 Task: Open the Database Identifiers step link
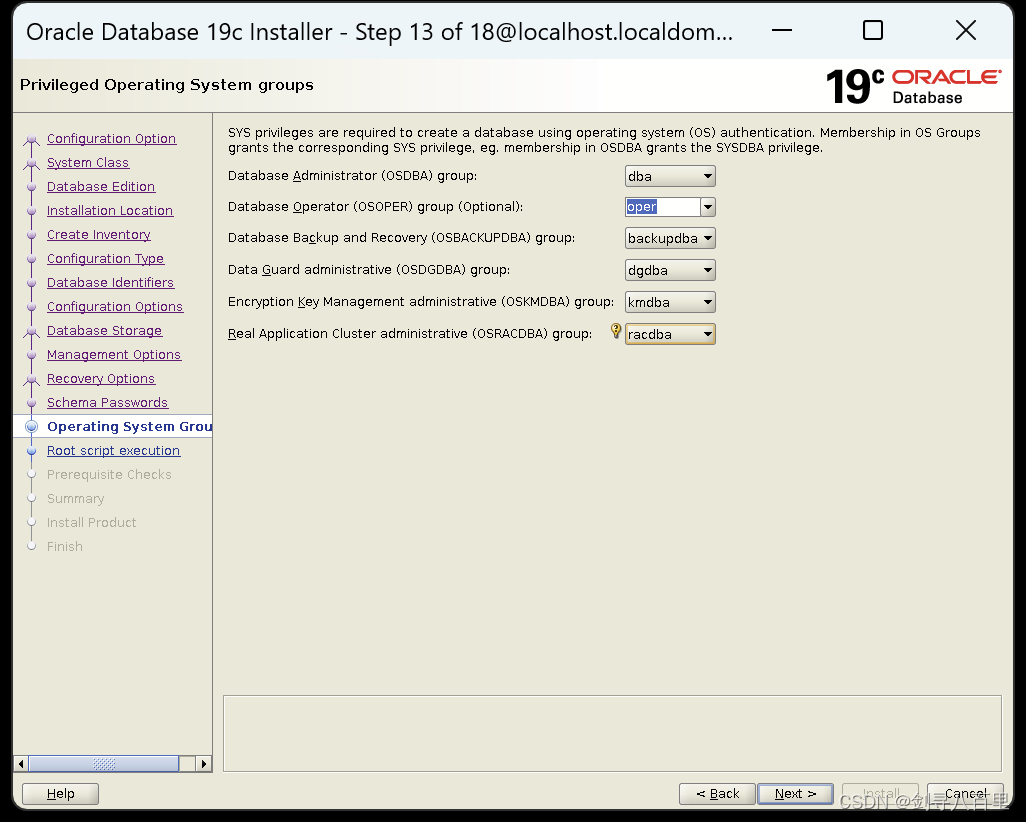(110, 282)
